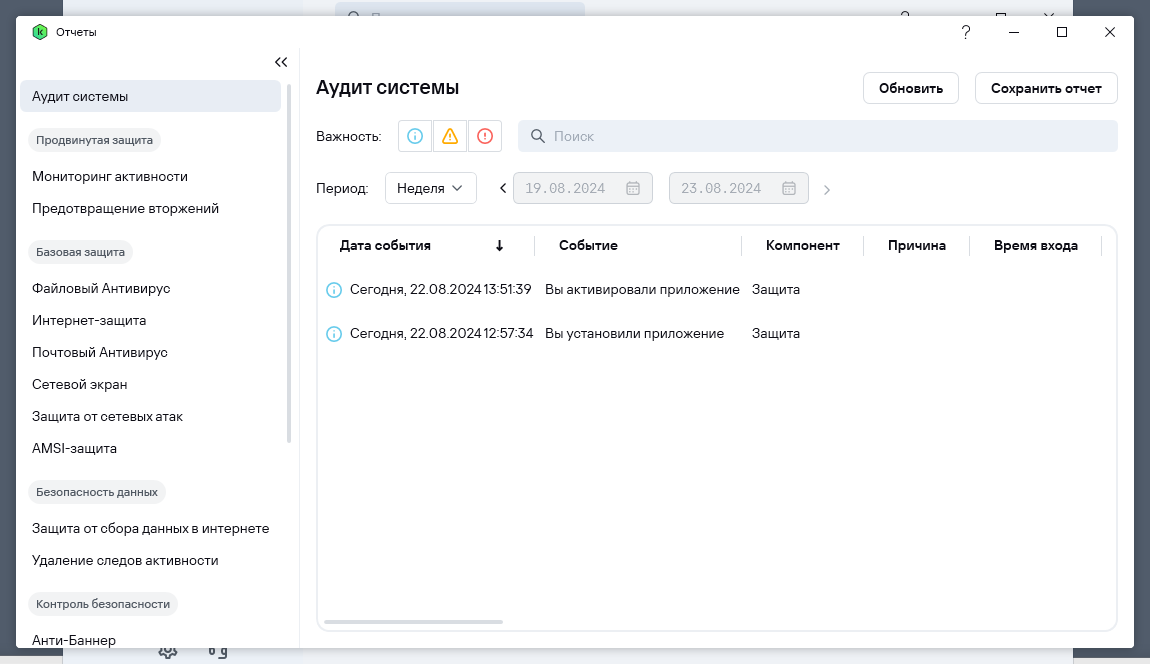Toggle the critical importance filter
This screenshot has height=664, width=1150.
coord(485,136)
